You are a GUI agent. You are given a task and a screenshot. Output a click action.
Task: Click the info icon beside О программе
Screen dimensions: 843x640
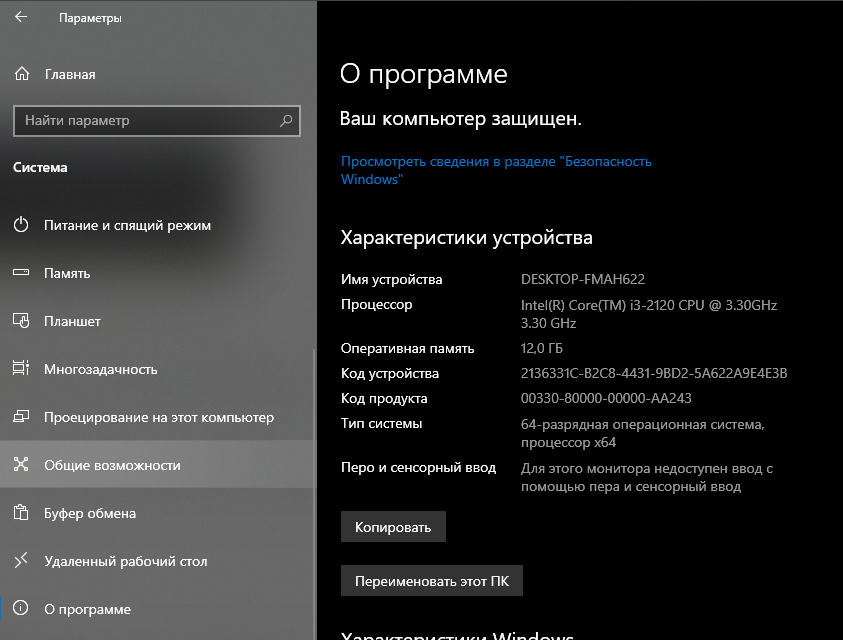tap(22, 609)
